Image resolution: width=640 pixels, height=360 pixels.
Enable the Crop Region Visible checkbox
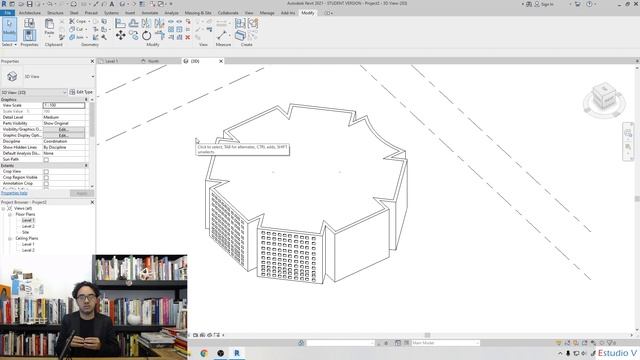(46, 178)
